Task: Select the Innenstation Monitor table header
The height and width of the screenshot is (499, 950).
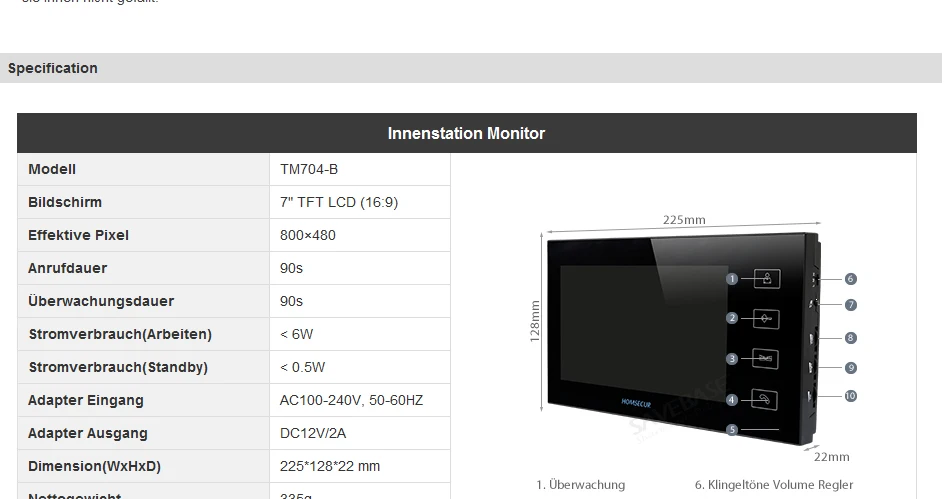Action: pos(467,133)
